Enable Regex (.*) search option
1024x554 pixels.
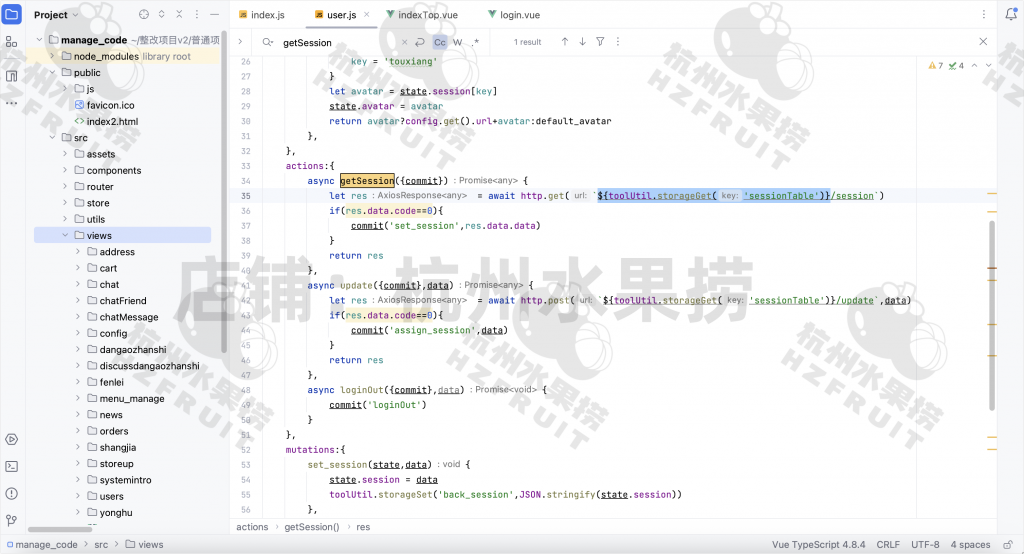475,42
